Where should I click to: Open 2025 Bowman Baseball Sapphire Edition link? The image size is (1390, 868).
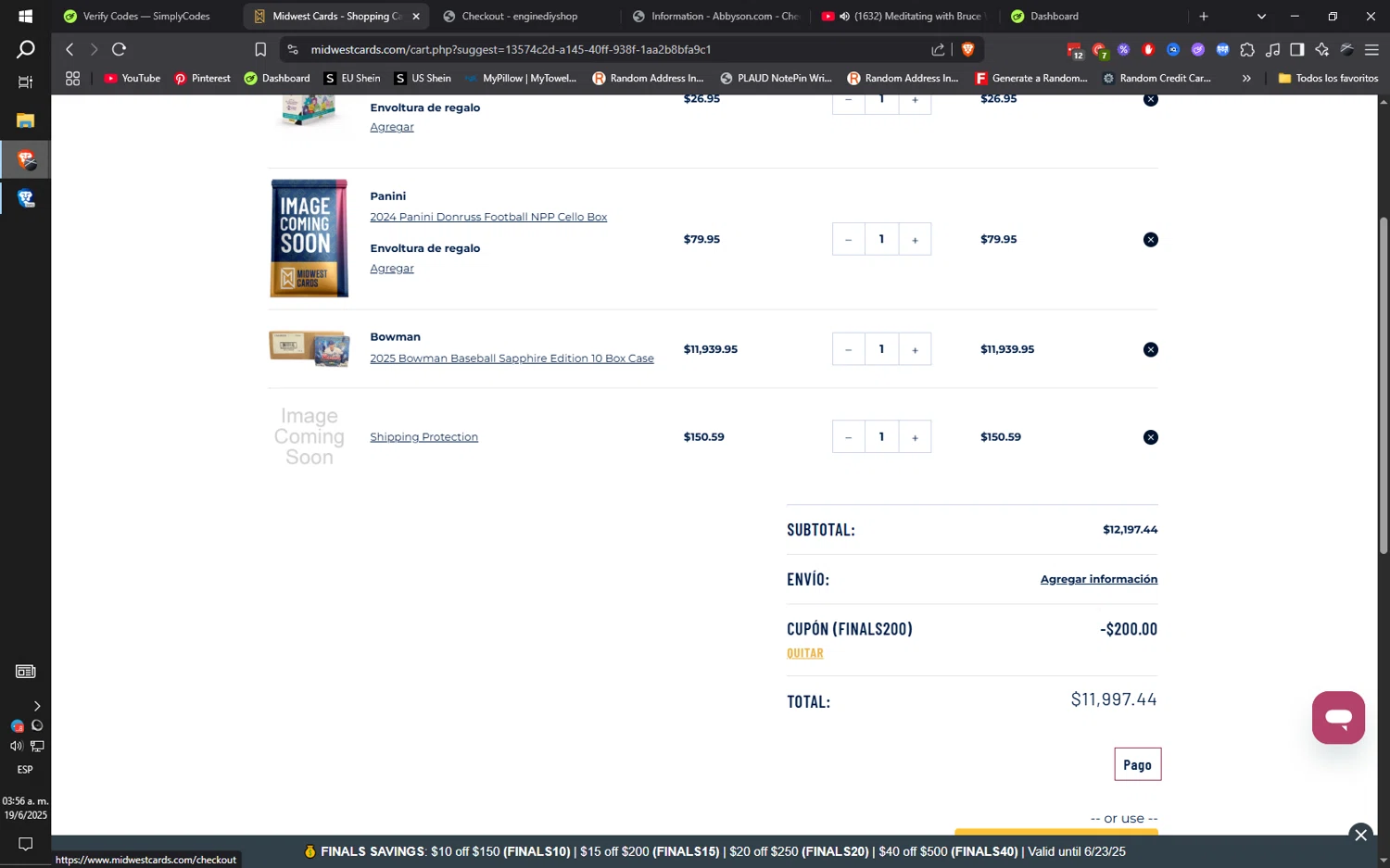(x=512, y=359)
